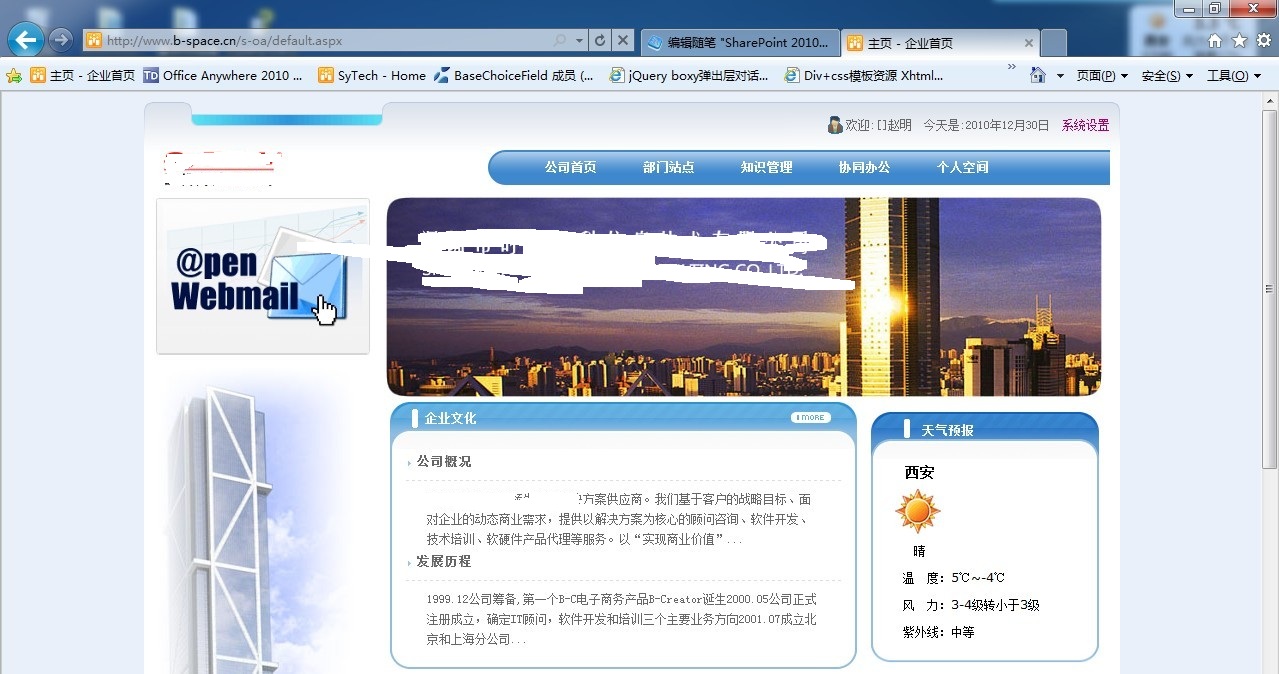Stop loading with the X icon
The width and height of the screenshot is (1279, 674).
point(623,41)
